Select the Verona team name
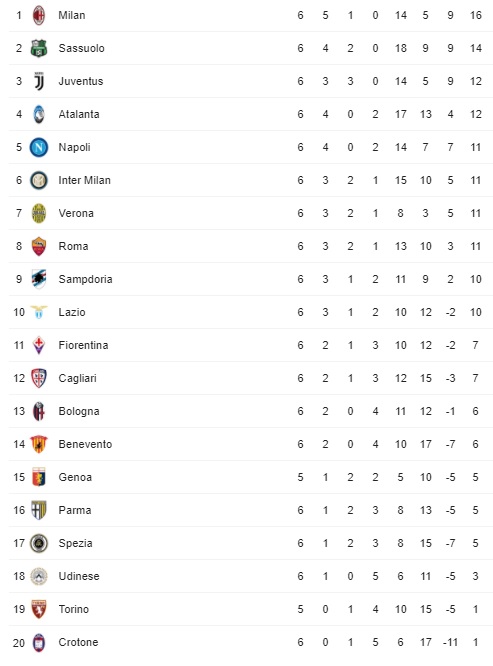This screenshot has height=666, width=493. coord(76,213)
